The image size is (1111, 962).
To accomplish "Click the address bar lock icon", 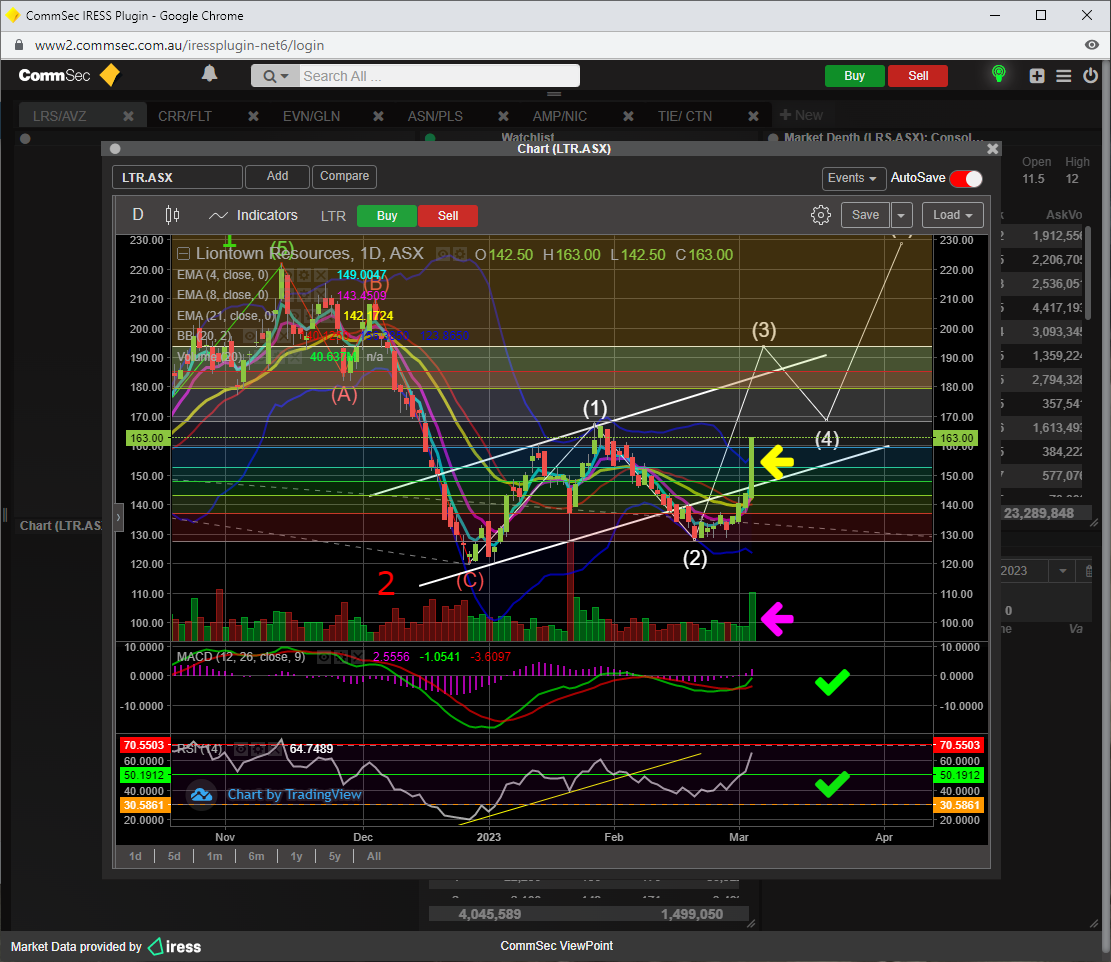I will click(19, 45).
